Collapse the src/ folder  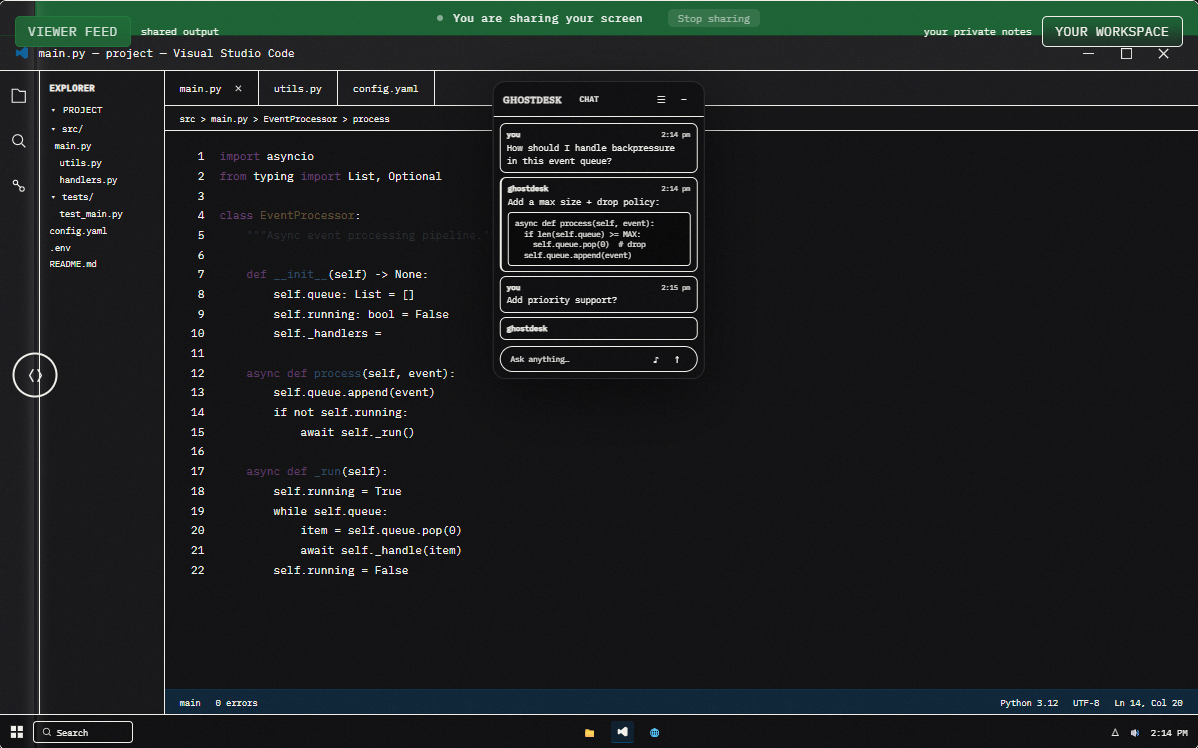[54, 129]
